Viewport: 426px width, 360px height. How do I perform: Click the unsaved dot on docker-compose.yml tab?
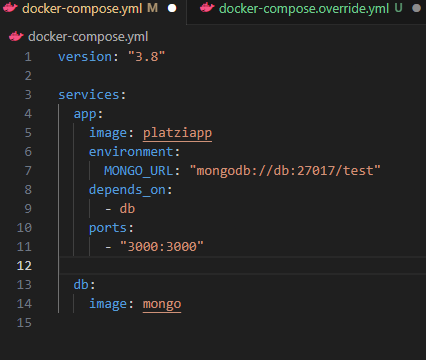click(x=172, y=8)
